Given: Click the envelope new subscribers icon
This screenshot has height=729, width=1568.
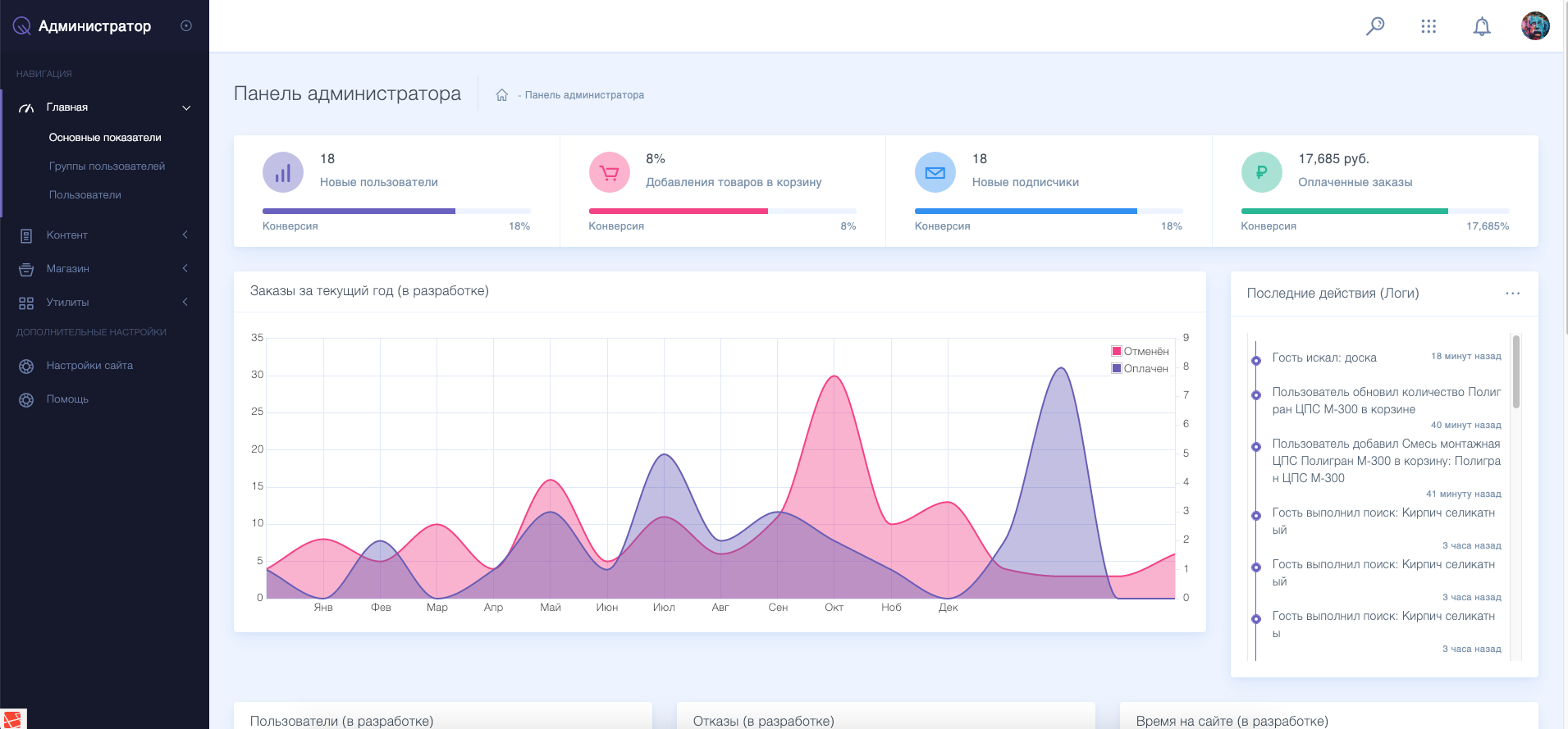Looking at the screenshot, I should [935, 172].
